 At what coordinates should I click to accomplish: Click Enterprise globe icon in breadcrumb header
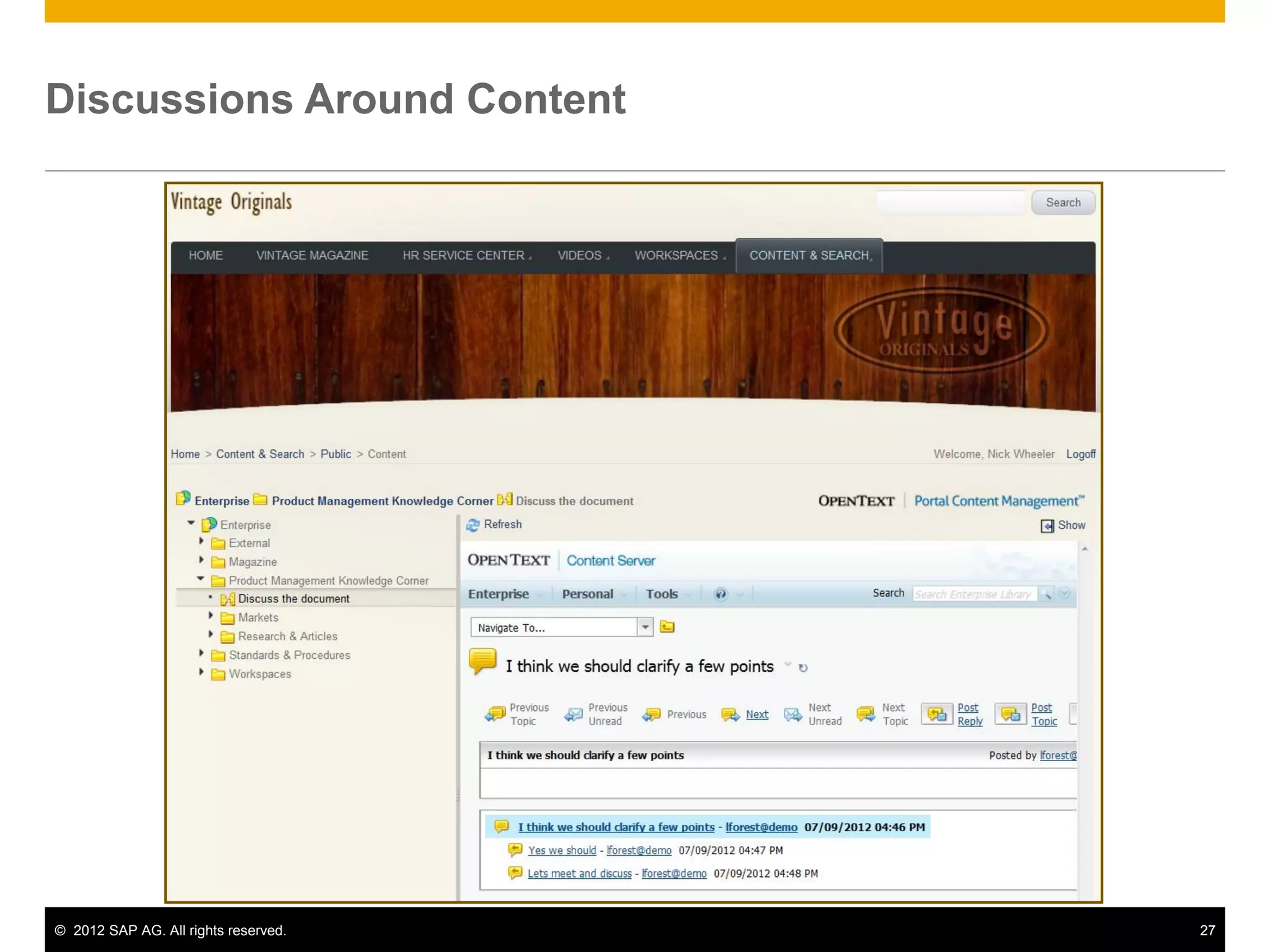coord(183,498)
